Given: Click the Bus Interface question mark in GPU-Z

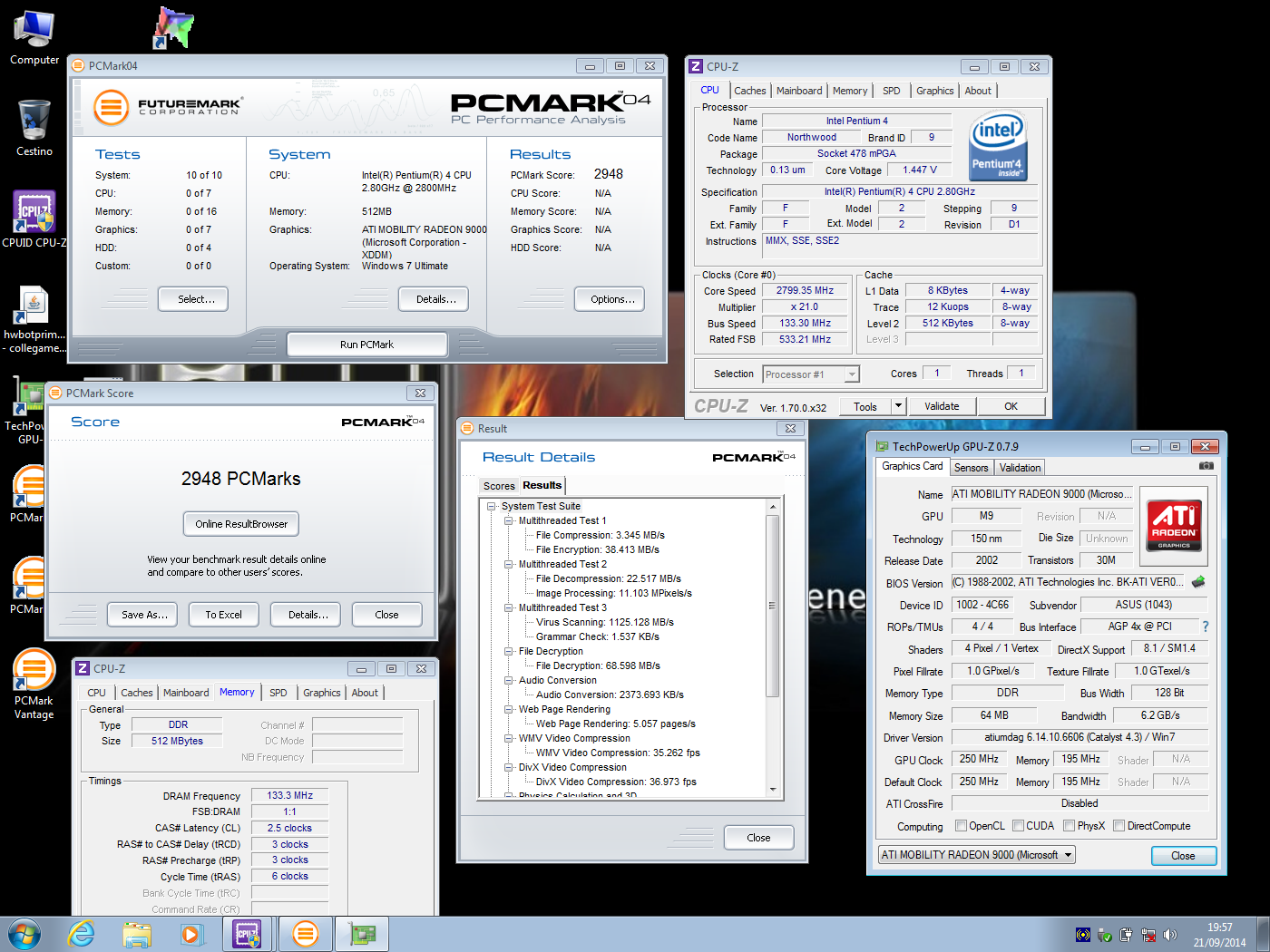Looking at the screenshot, I should tap(1206, 627).
